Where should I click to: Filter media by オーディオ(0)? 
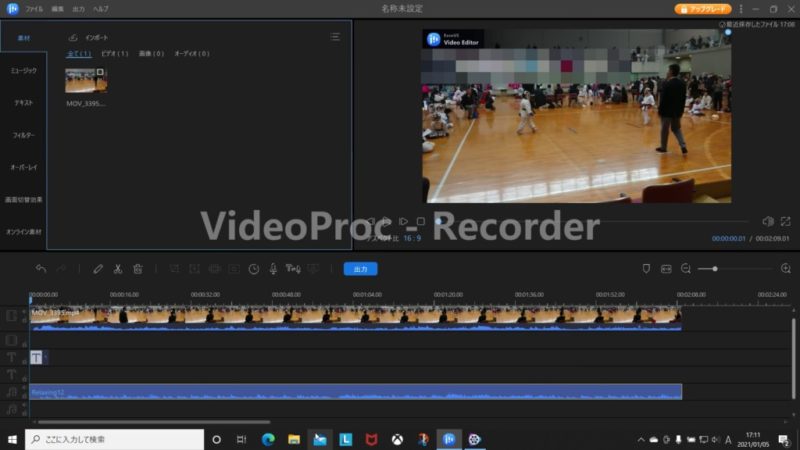click(192, 53)
